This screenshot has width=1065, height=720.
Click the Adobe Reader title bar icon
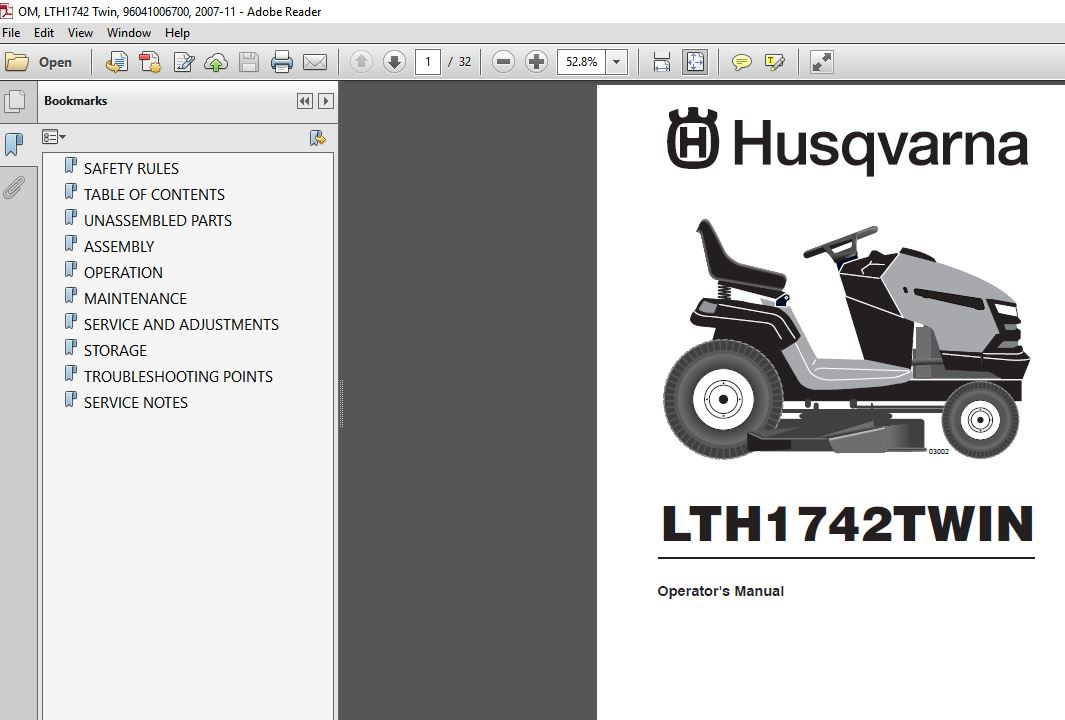tap(7, 10)
